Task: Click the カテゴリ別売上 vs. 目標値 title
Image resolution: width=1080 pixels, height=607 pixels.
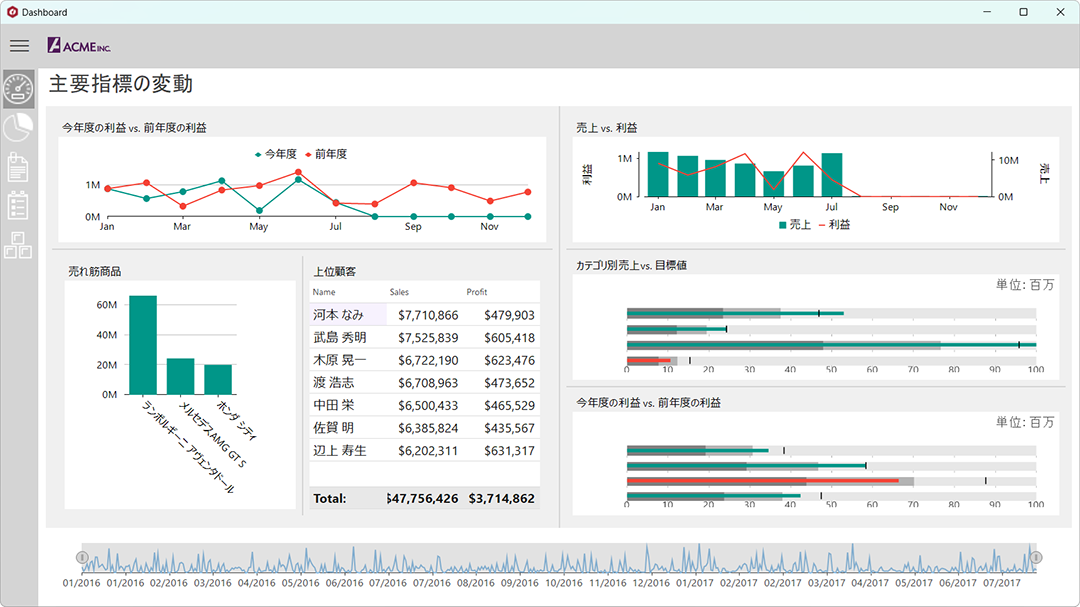Action: (631, 265)
